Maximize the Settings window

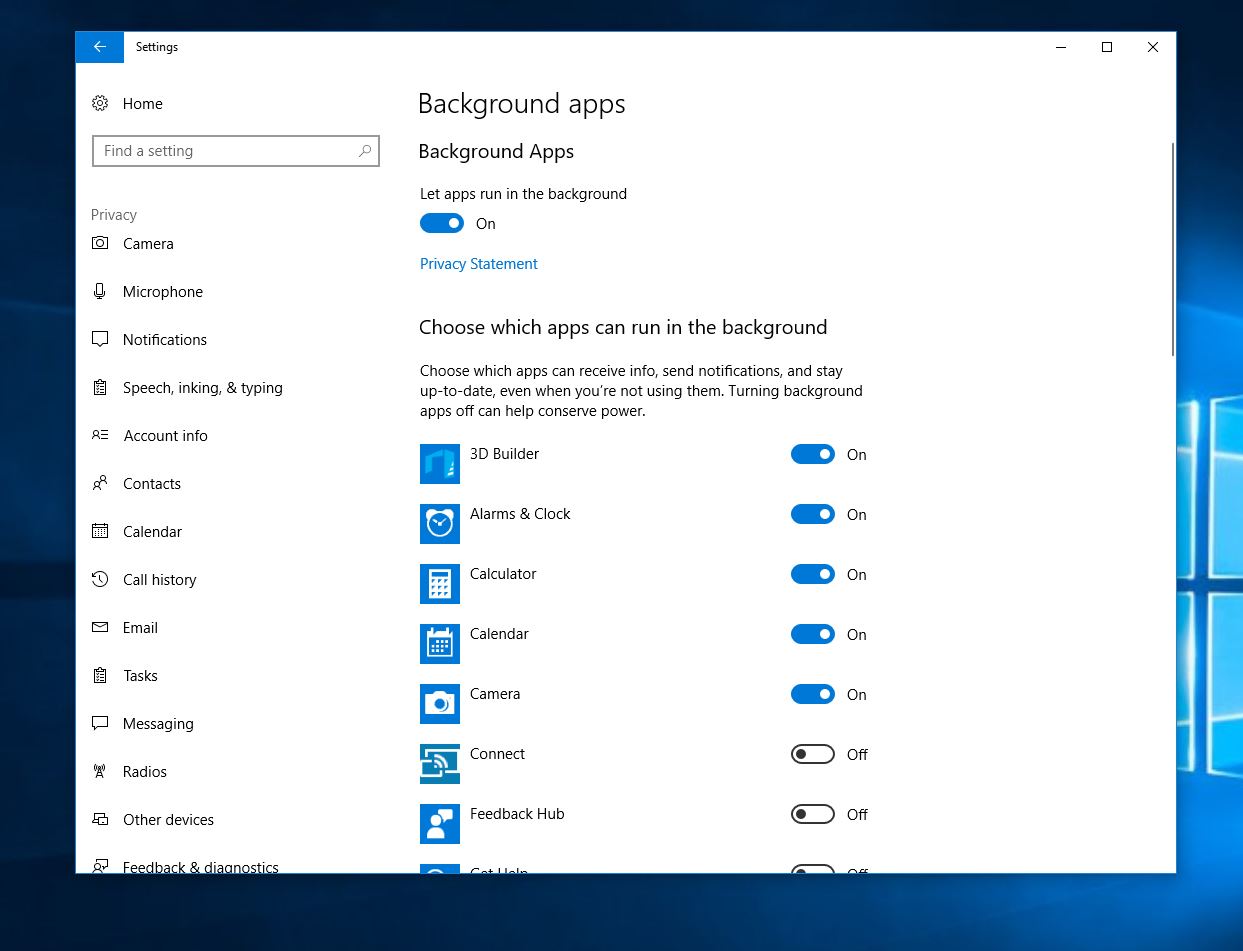point(1107,47)
